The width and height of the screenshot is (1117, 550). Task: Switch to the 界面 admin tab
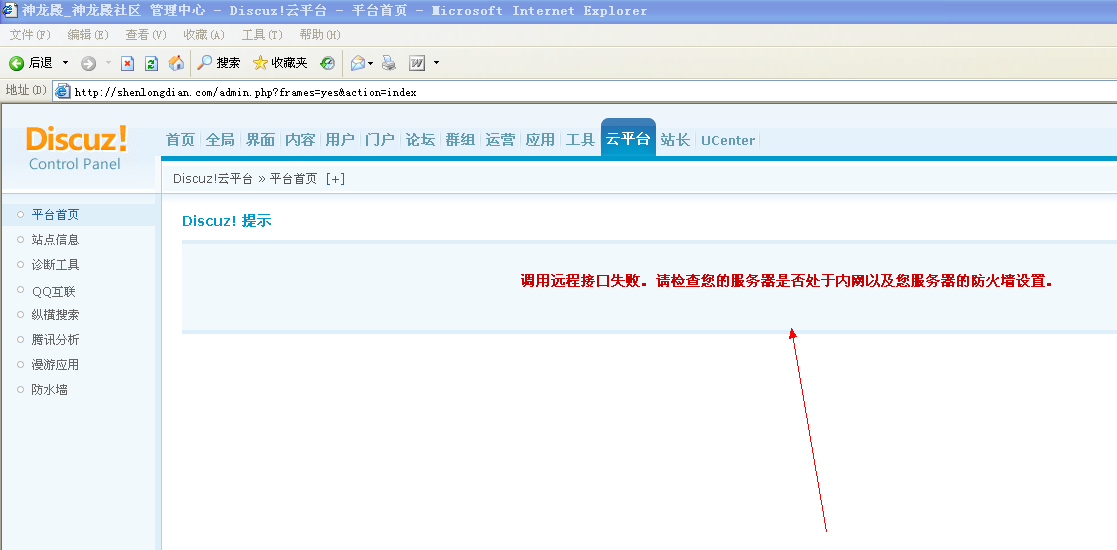(x=260, y=140)
